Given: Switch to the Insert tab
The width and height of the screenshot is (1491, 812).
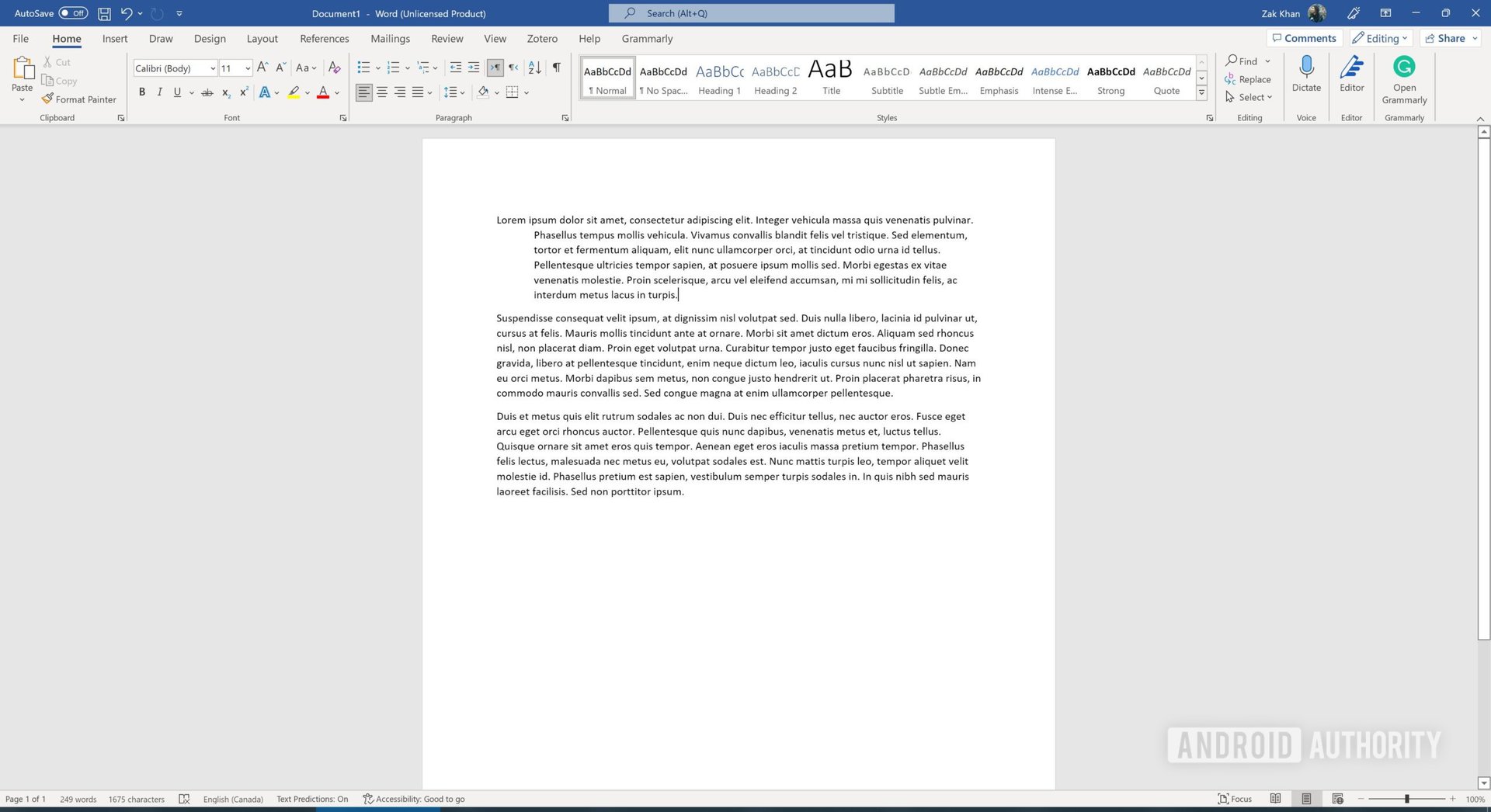Looking at the screenshot, I should (115, 39).
